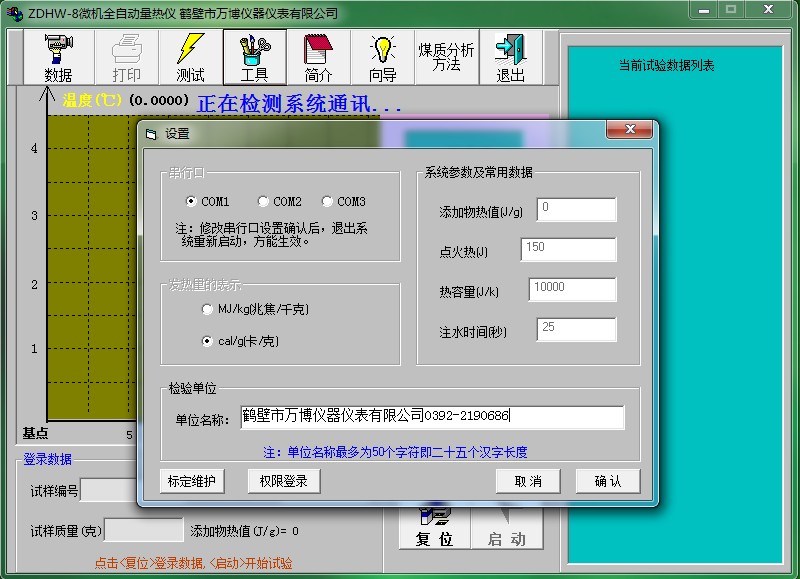Choose cal/g heat value unit

coord(207,342)
